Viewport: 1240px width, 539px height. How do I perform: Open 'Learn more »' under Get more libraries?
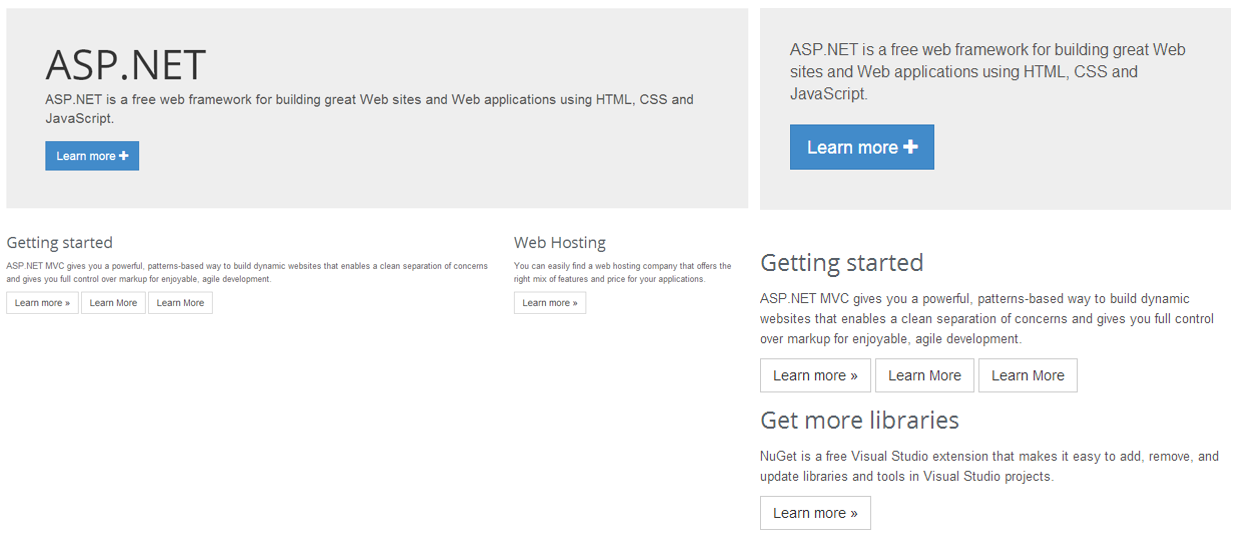pyautogui.click(x=815, y=513)
